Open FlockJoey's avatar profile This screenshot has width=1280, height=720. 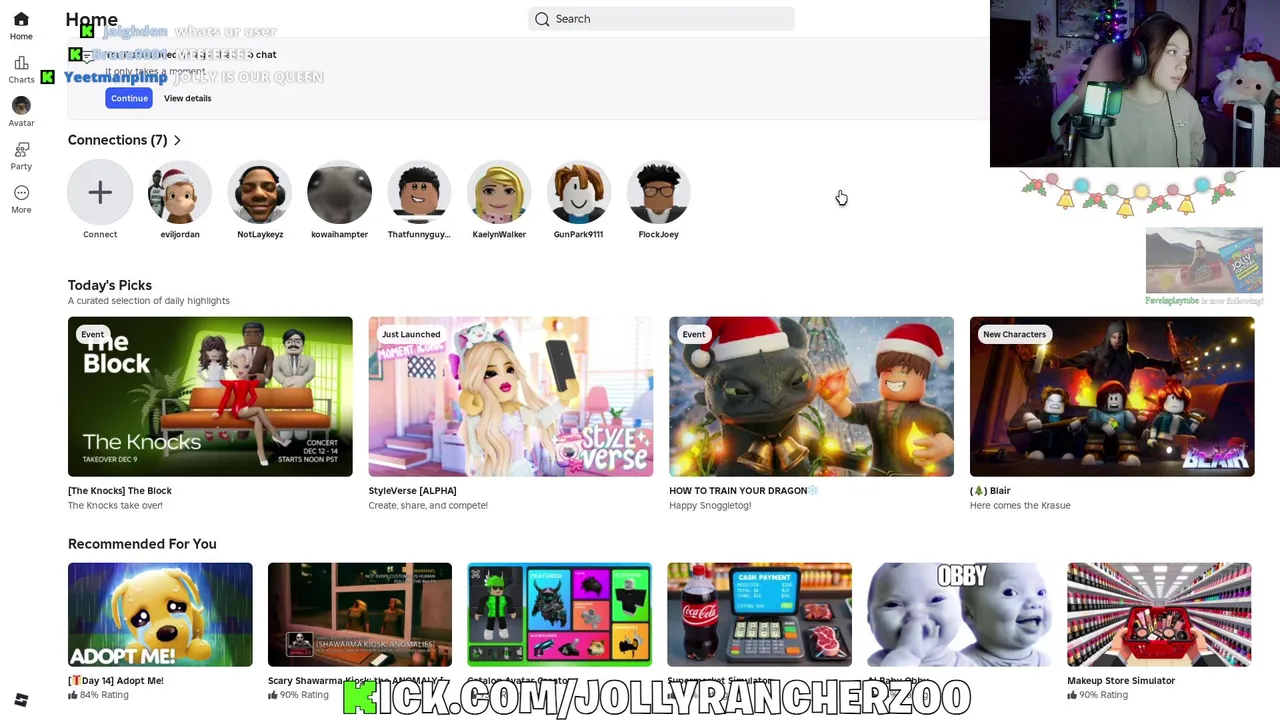pyautogui.click(x=658, y=192)
